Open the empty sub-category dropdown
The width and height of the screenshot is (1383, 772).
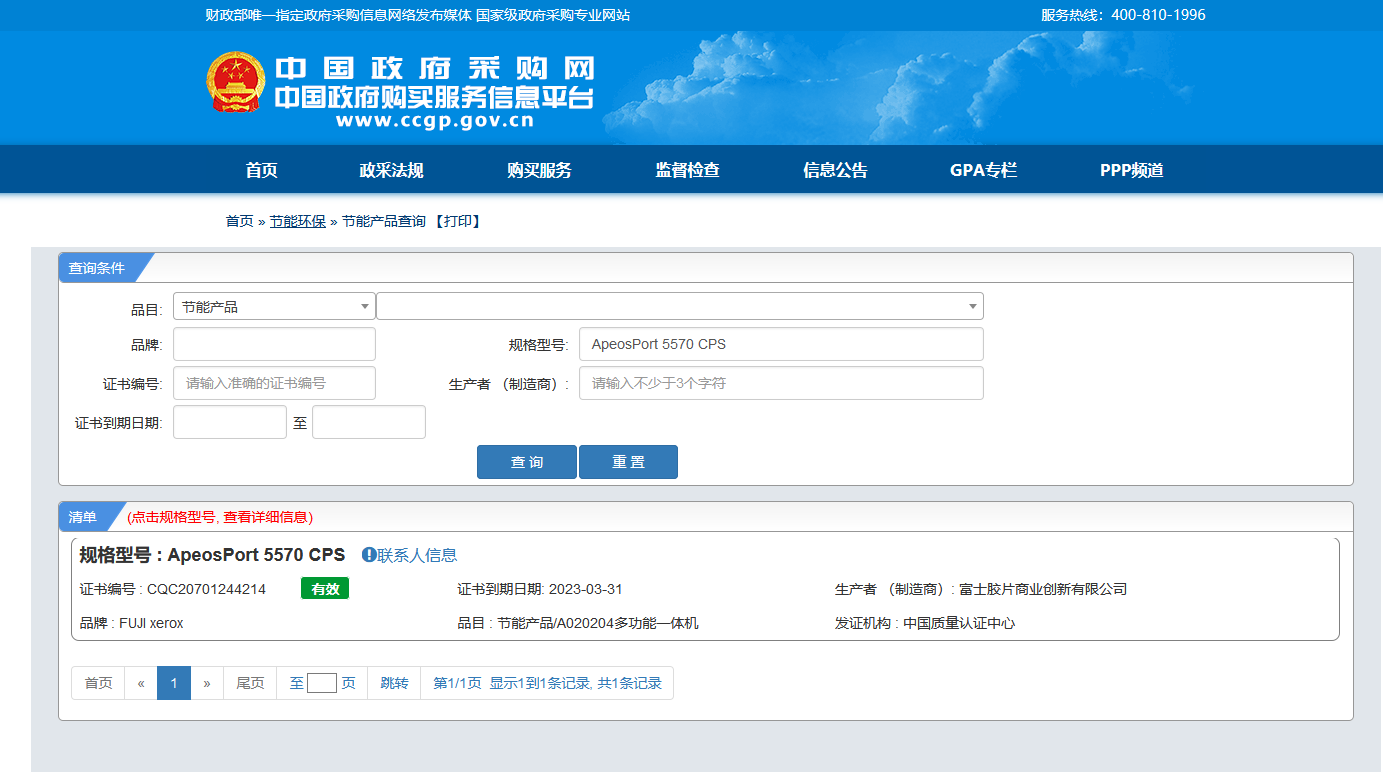680,306
